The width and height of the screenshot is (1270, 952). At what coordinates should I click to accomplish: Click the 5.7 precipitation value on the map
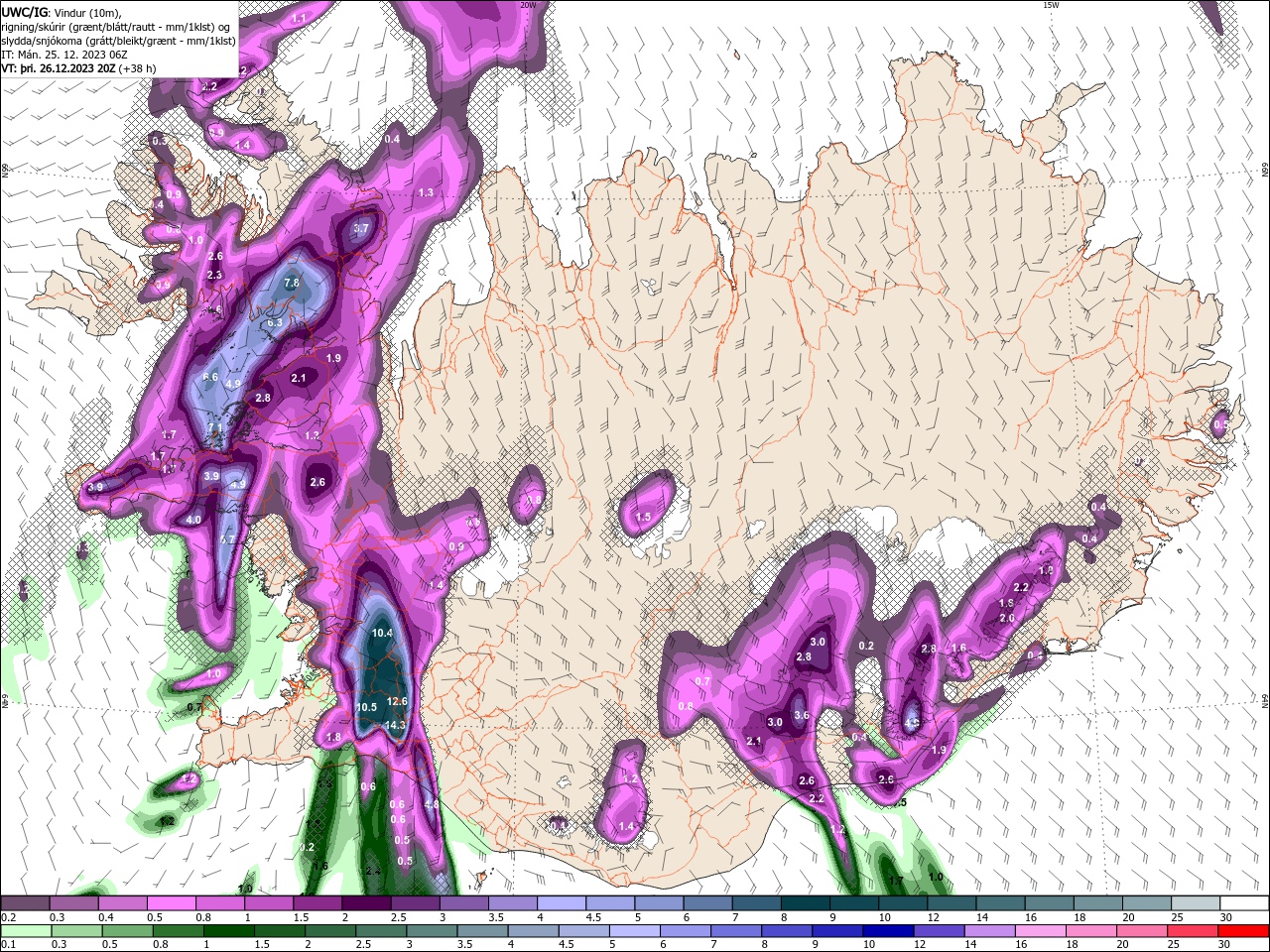(227, 539)
